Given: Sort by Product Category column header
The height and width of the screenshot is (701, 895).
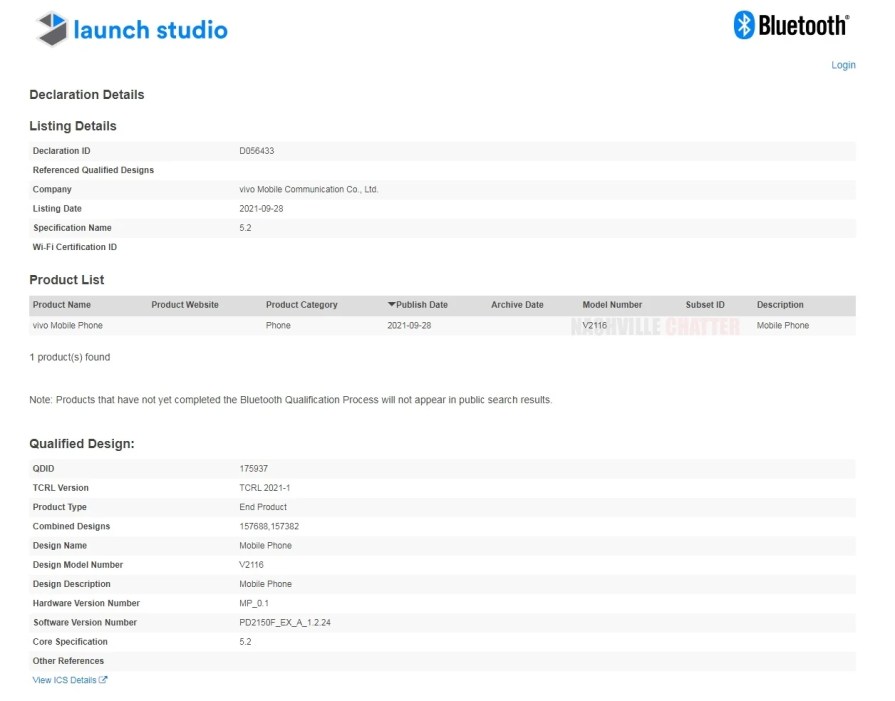Looking at the screenshot, I should (x=301, y=305).
